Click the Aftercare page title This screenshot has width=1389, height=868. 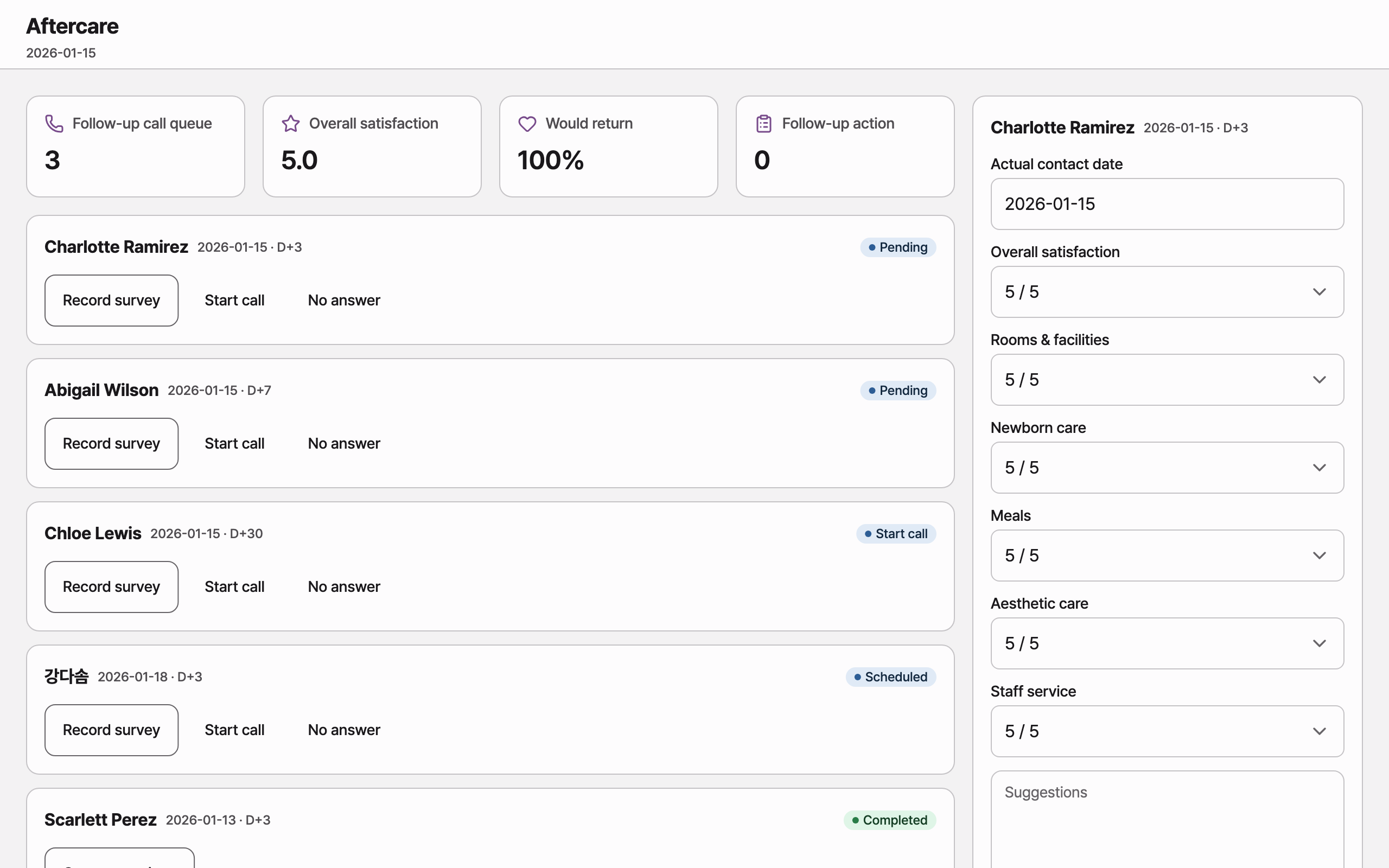[x=72, y=27]
